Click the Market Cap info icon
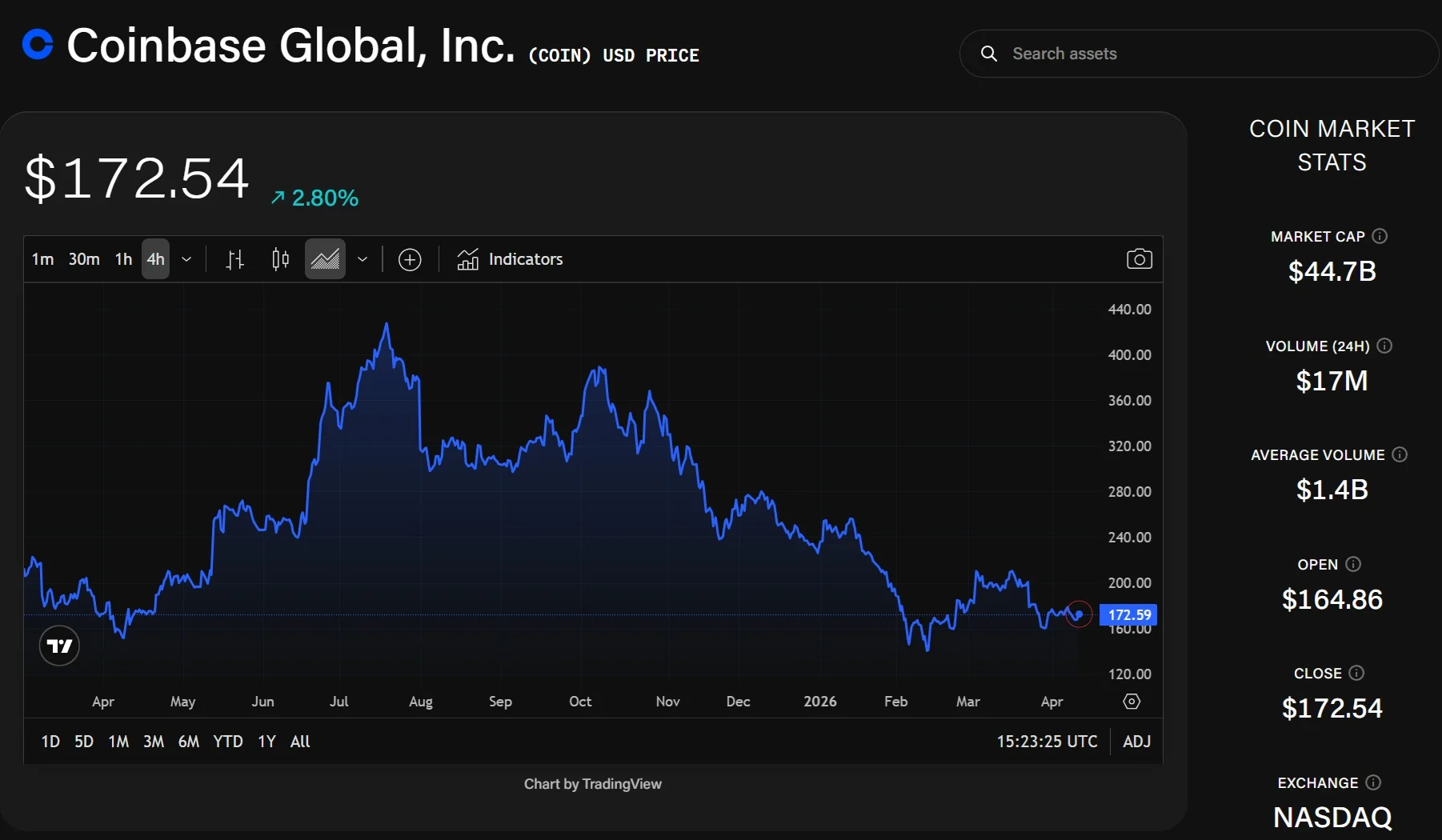 point(1380,236)
